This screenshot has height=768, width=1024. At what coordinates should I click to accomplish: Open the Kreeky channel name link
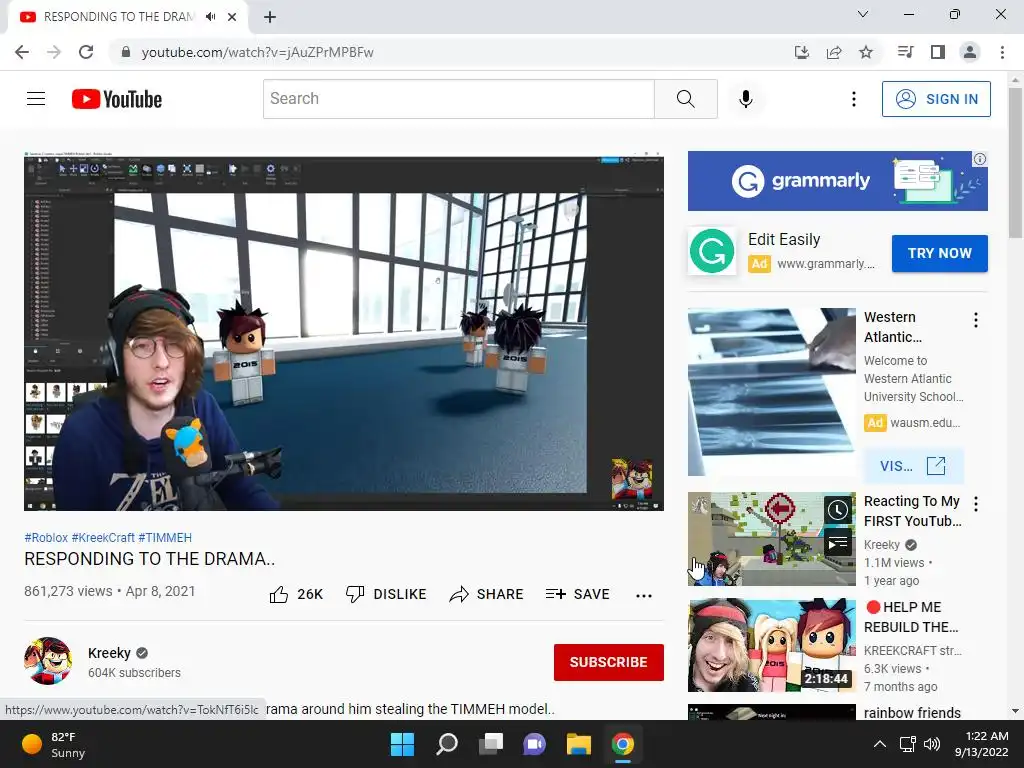click(110, 653)
